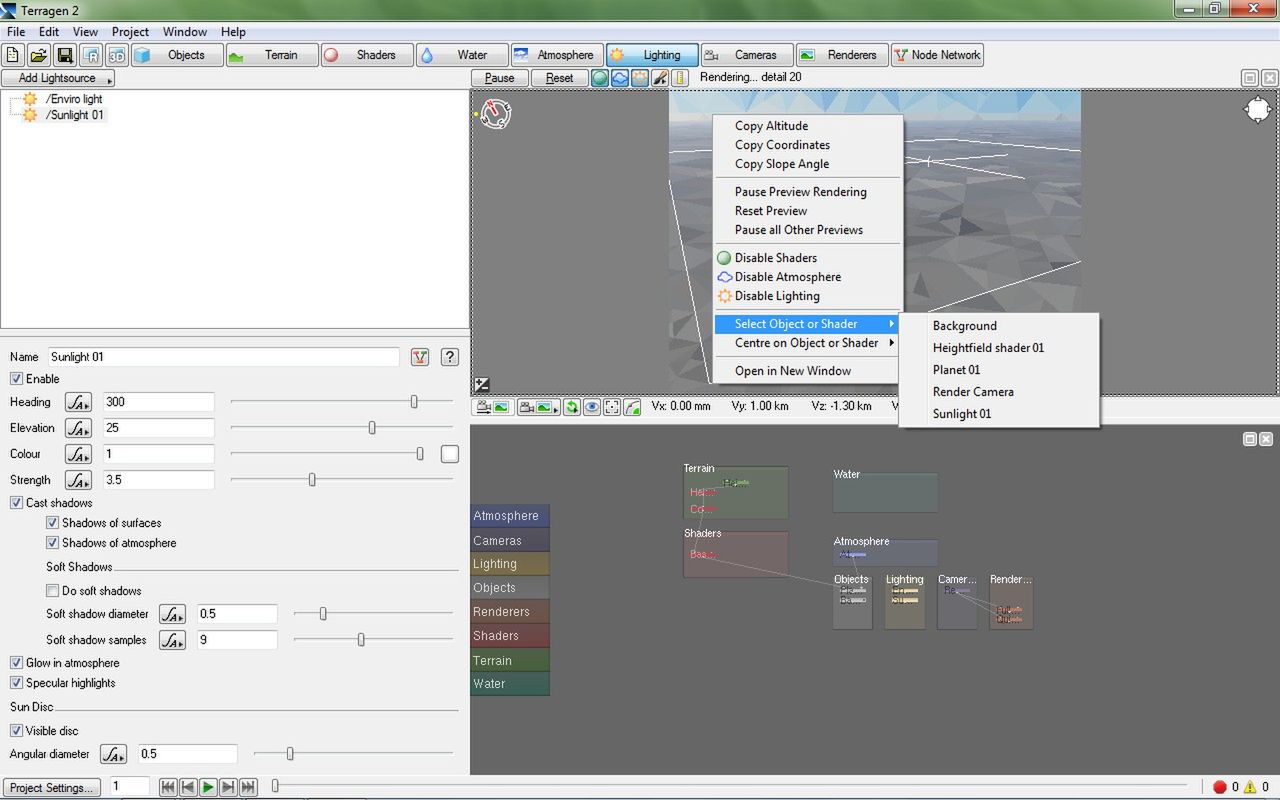
Task: Open Soft shadow samples animation button
Action: pyautogui.click(x=172, y=640)
